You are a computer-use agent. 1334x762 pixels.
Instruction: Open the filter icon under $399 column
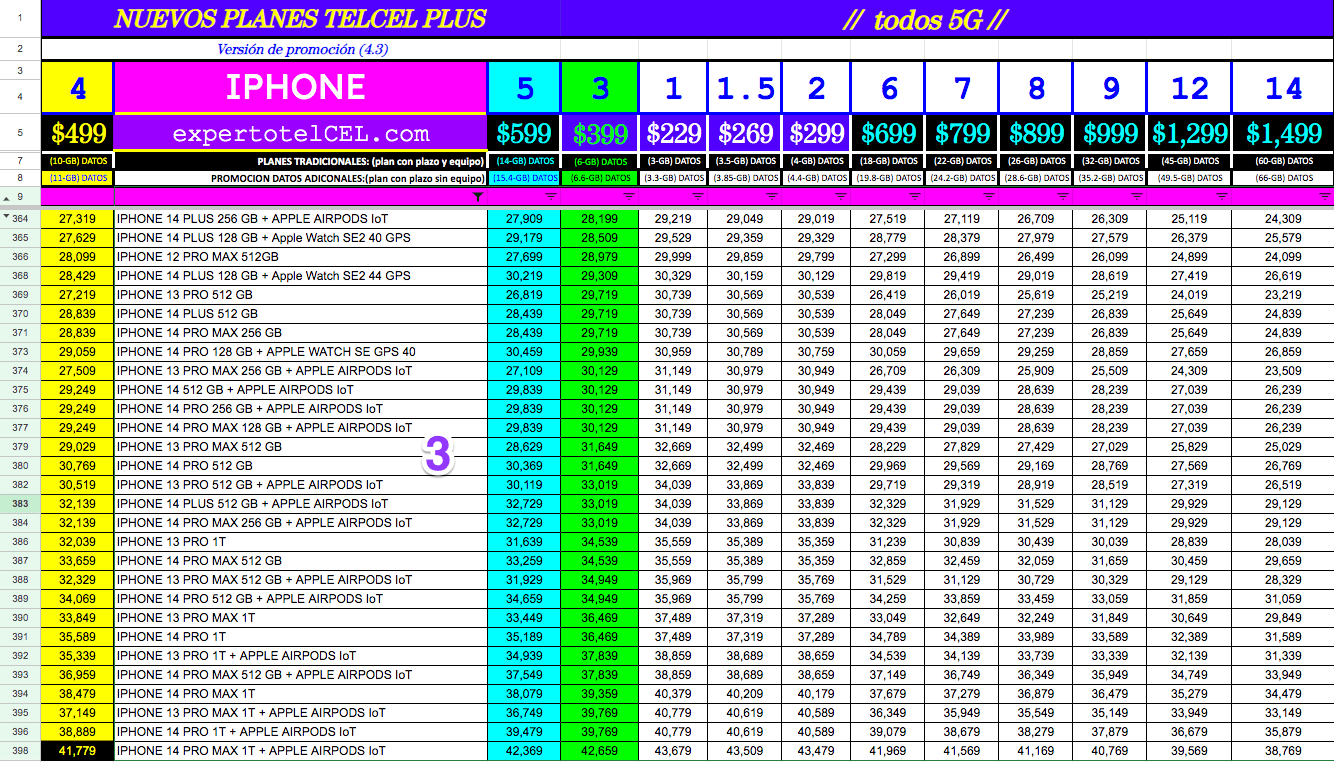point(629,197)
